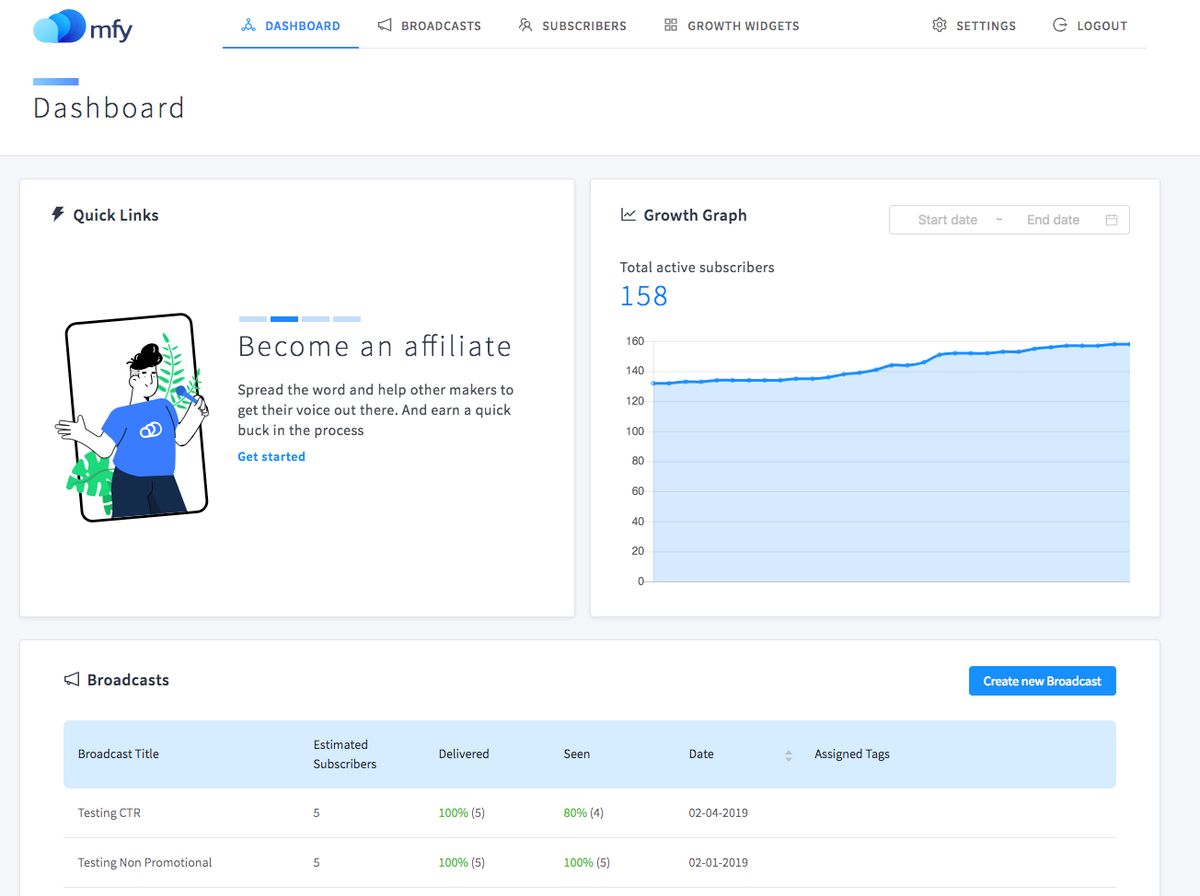1200x896 pixels.
Task: Click the chart icon next to Growth Graph
Action: (x=628, y=214)
